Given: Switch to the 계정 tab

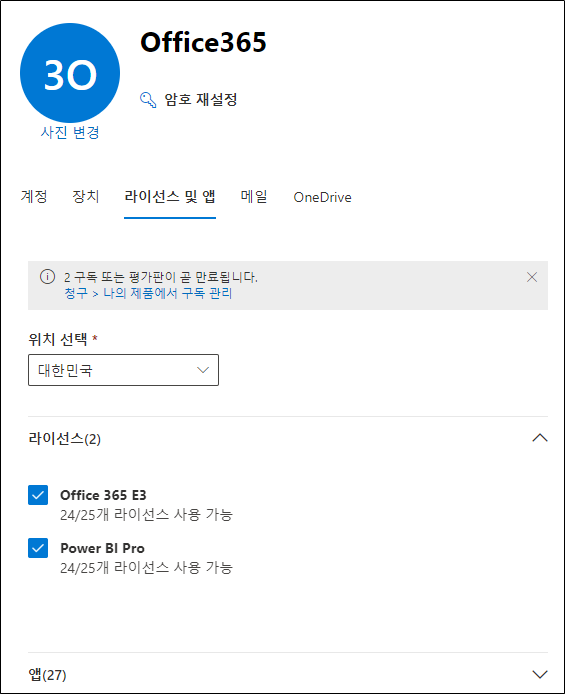Looking at the screenshot, I should [x=34, y=197].
